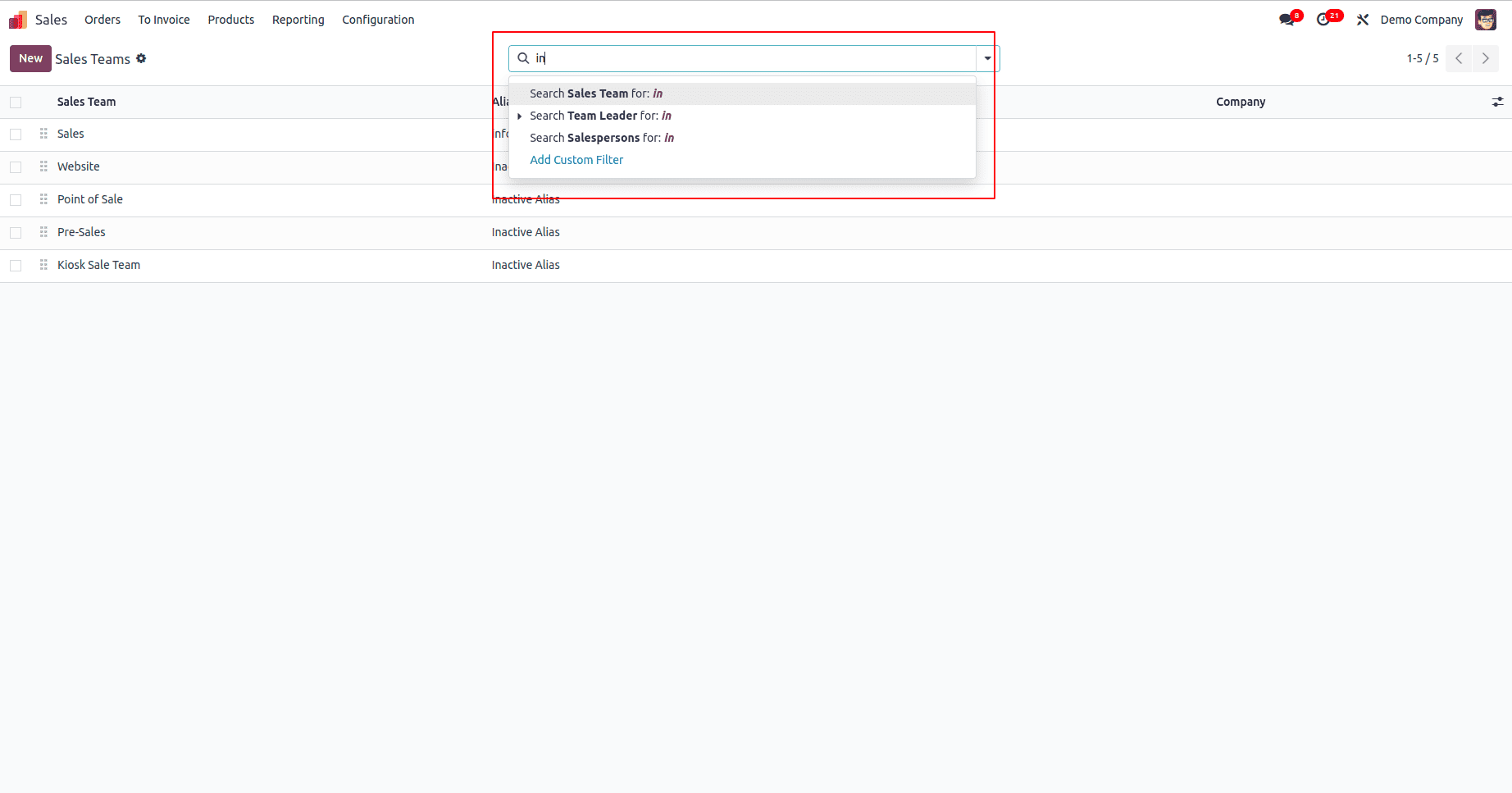Open the Demo Company switcher
Viewport: 1512px width, 793px height.
click(x=1421, y=20)
